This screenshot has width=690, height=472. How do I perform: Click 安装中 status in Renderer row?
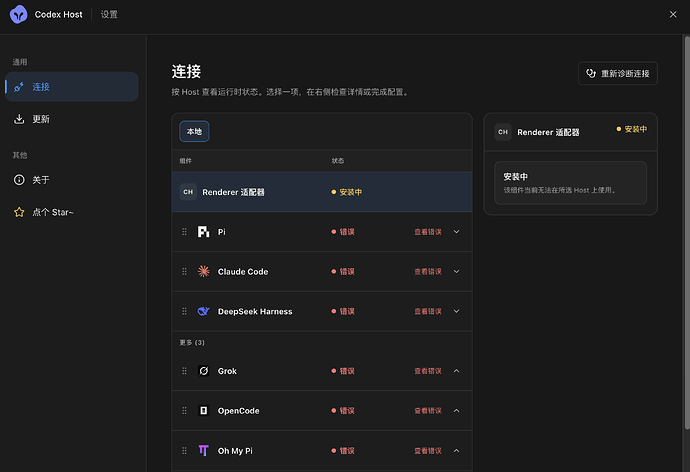[x=347, y=192]
